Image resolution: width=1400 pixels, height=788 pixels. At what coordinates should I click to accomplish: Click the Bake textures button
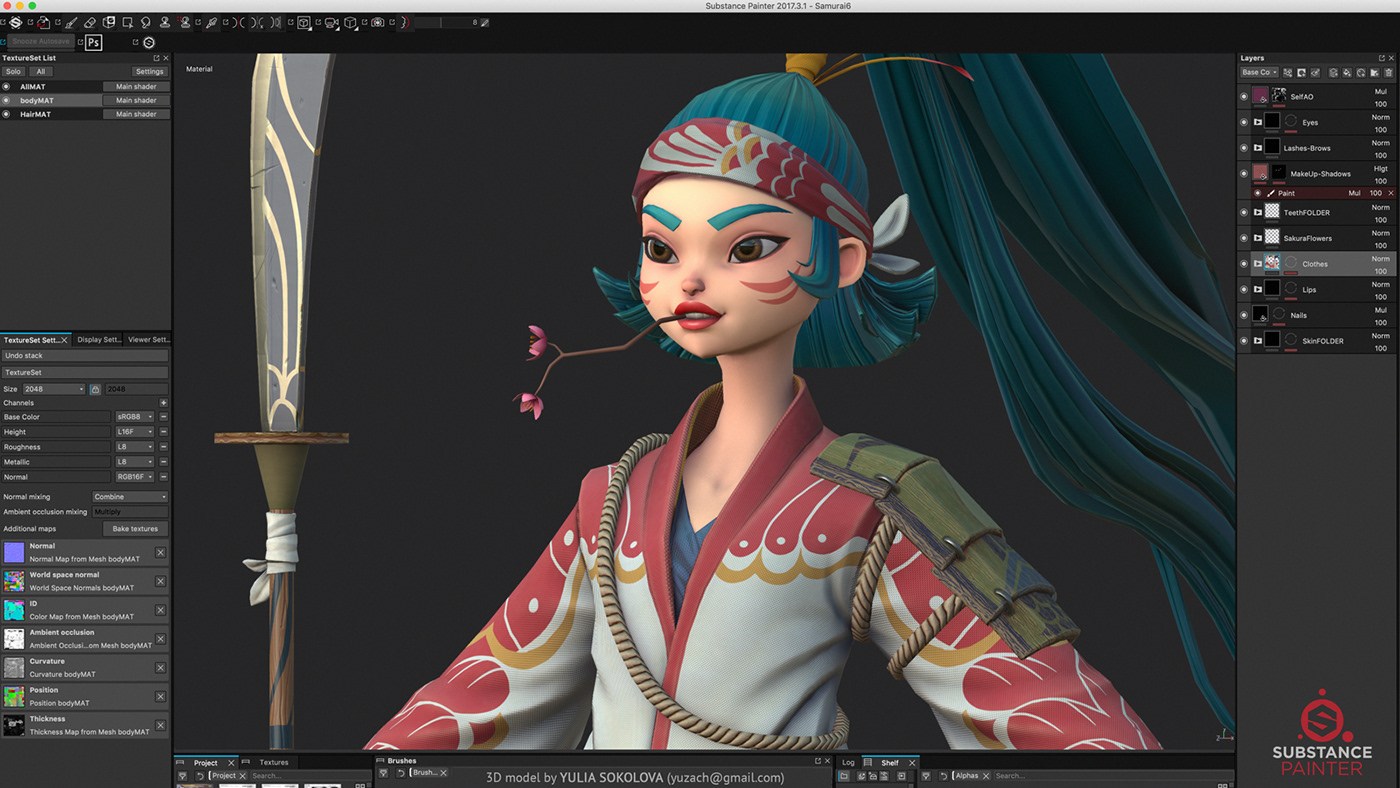(135, 528)
